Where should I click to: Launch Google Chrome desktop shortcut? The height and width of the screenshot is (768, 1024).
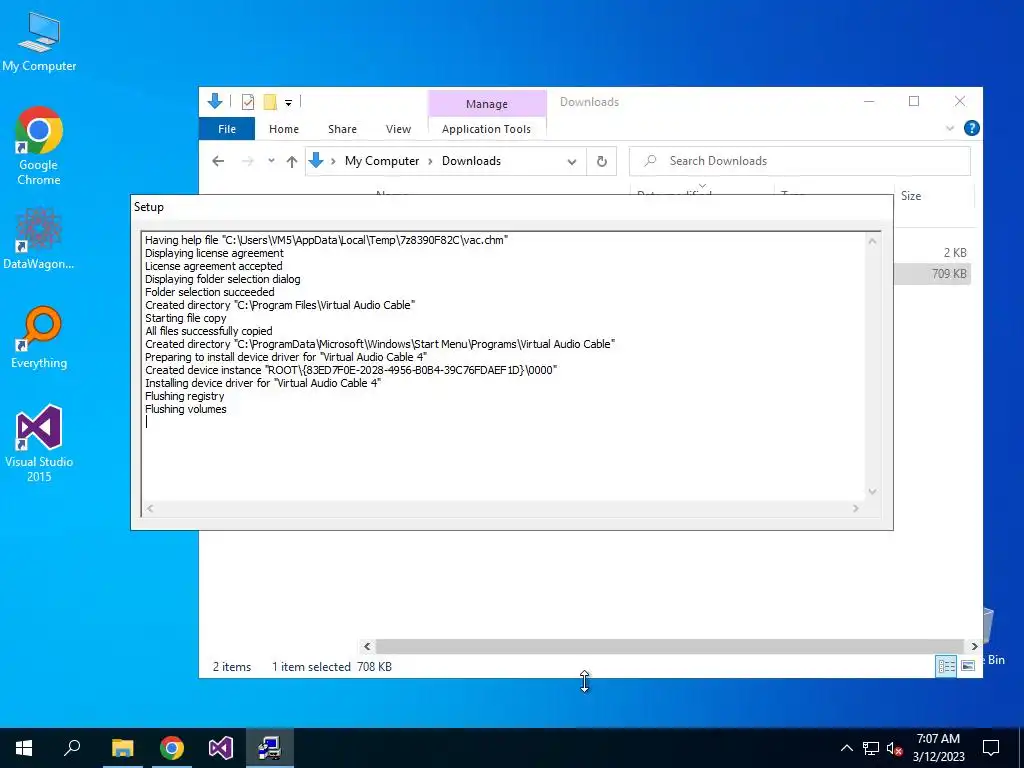point(39,145)
